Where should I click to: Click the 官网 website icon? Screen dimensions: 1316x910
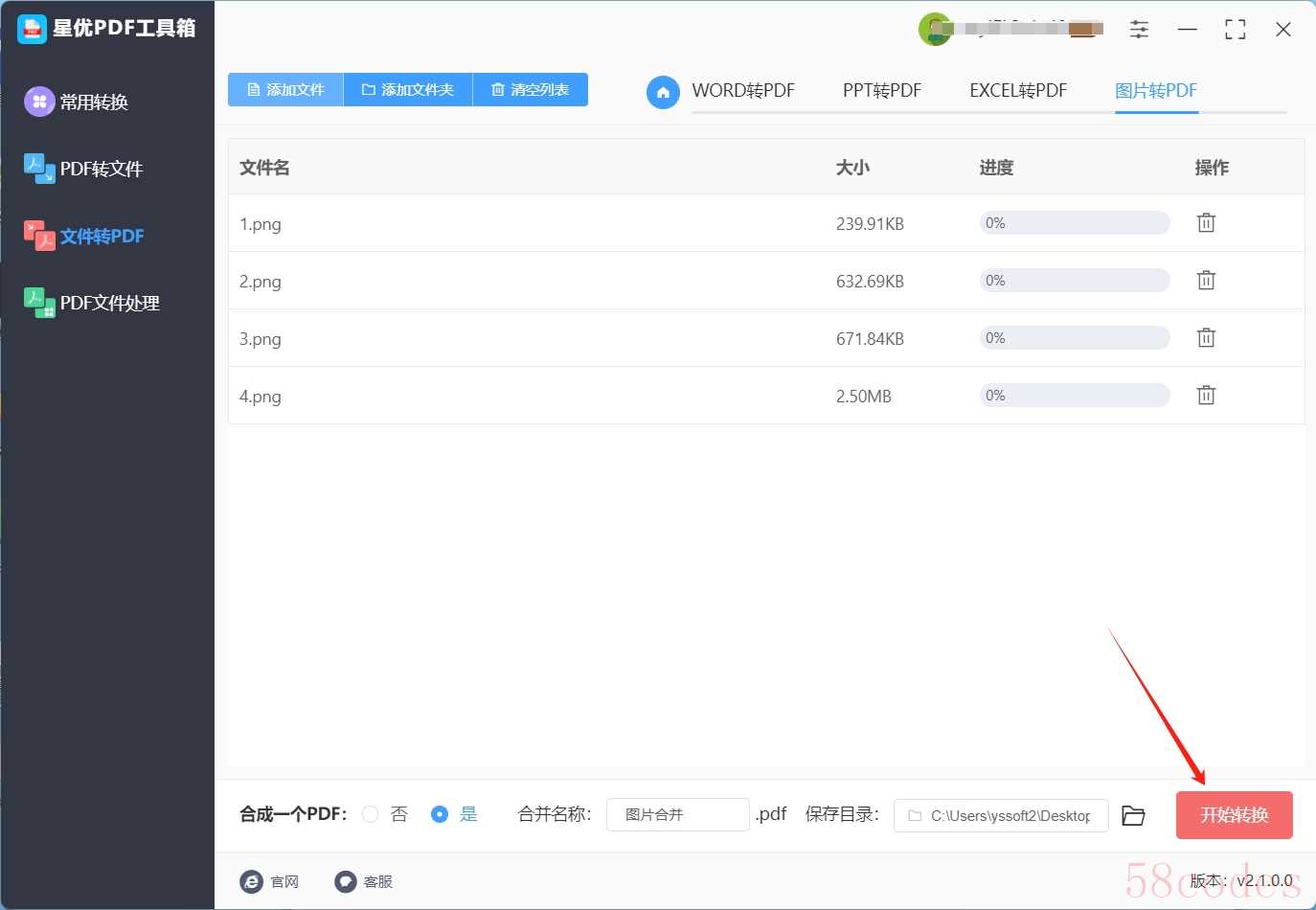click(251, 881)
